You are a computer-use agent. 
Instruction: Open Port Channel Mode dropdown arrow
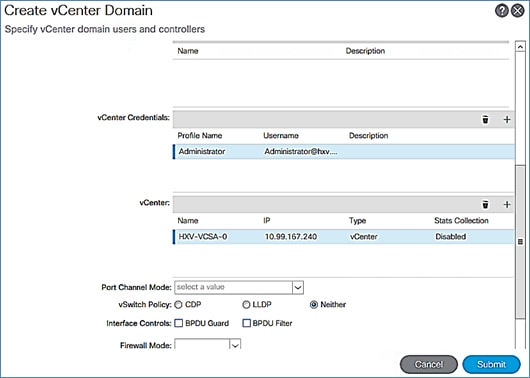[x=298, y=287]
